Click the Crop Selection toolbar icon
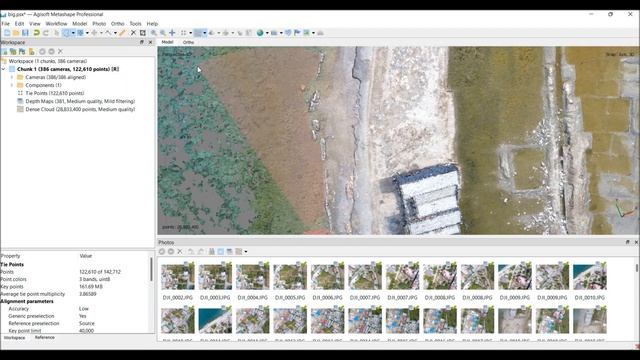This screenshot has height=360, width=640. (x=142, y=33)
